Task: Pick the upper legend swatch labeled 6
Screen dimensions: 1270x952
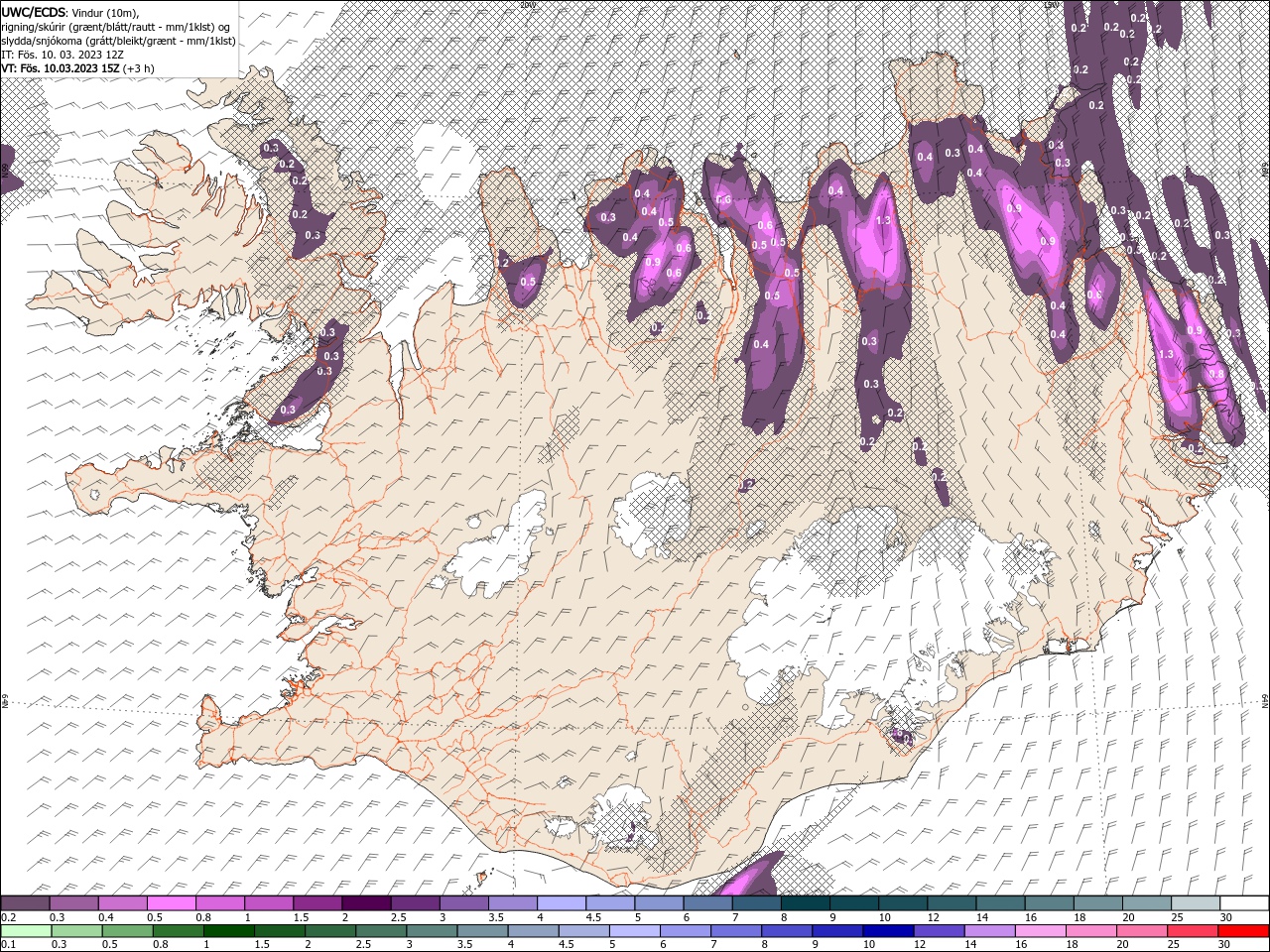Action: 706,902
